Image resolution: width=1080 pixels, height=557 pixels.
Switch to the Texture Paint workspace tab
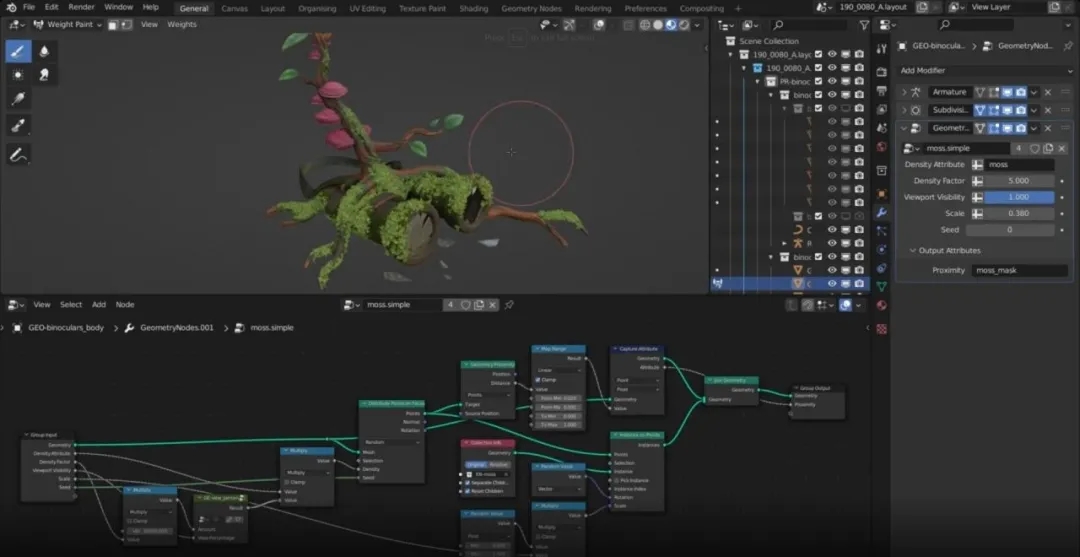click(x=422, y=8)
